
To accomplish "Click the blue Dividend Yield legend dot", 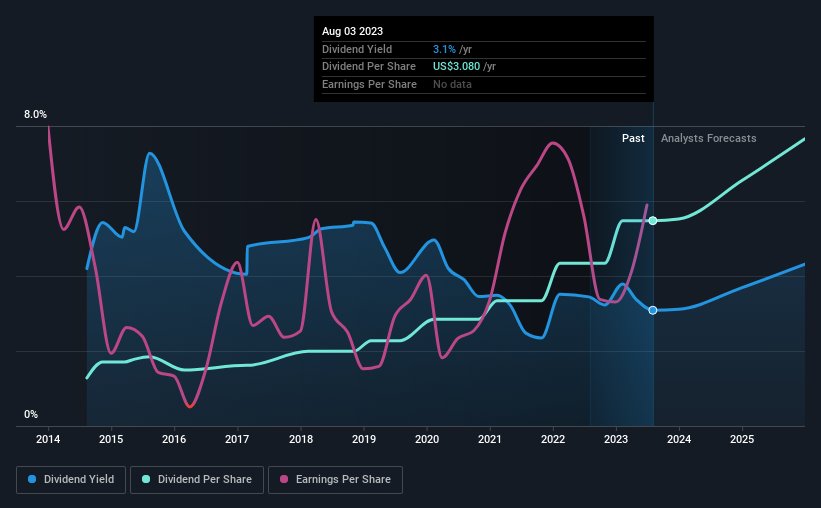I will click(x=32, y=479).
